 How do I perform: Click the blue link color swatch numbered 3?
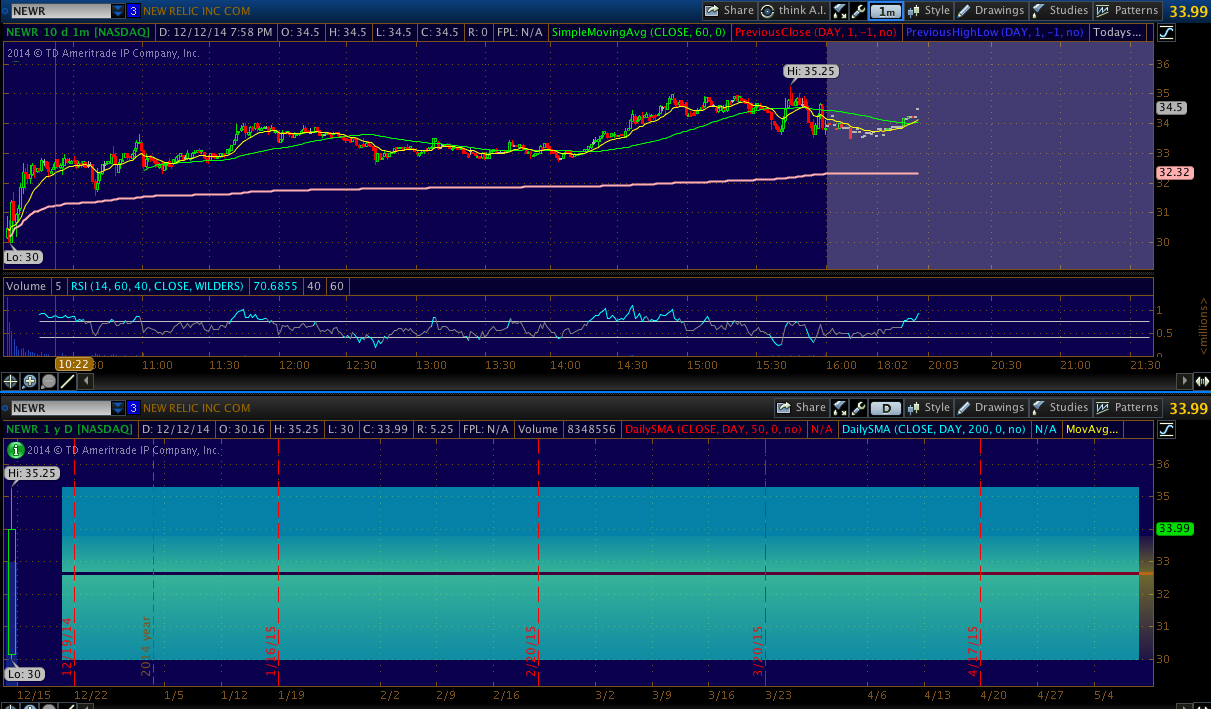click(133, 11)
